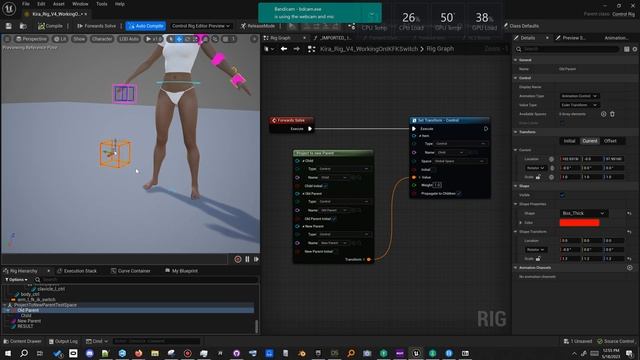
Task: Click the Details property matrix grid icon
Action: coord(627,49)
